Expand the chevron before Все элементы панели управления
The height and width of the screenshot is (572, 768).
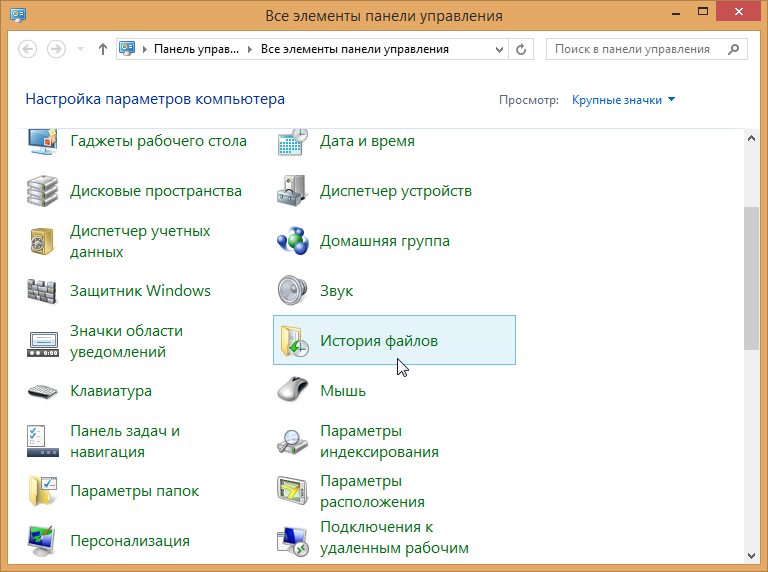click(250, 49)
